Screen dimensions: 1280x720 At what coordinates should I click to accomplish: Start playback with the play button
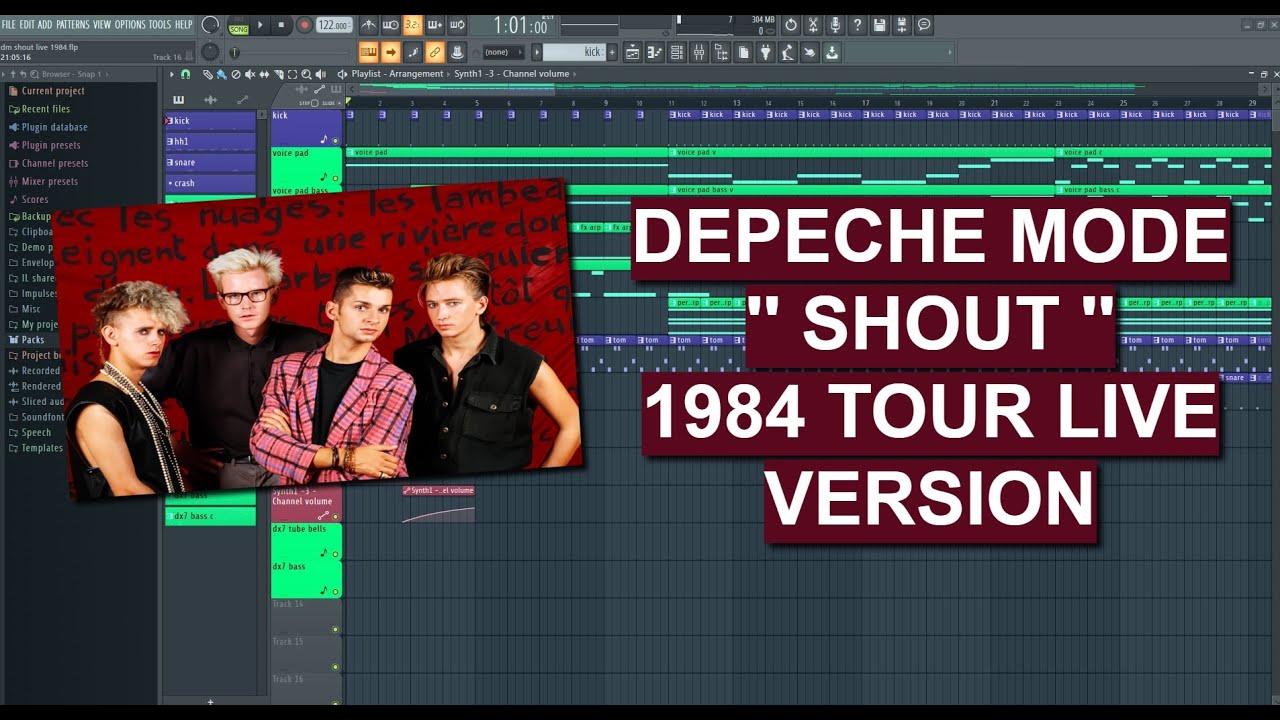pyautogui.click(x=261, y=25)
